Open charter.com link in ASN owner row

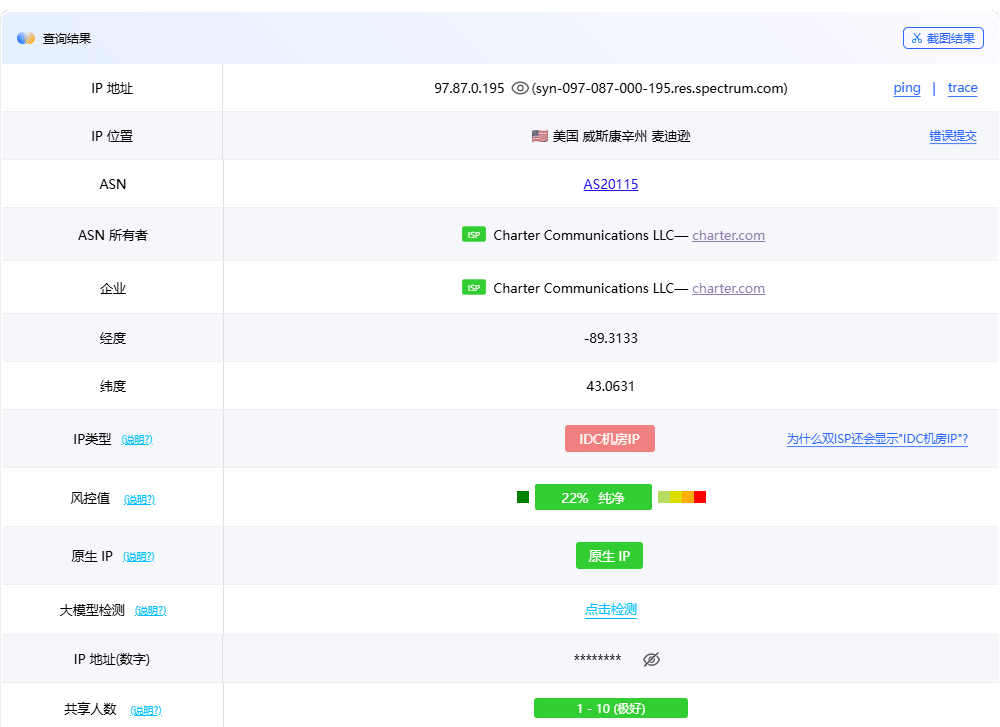coord(728,235)
